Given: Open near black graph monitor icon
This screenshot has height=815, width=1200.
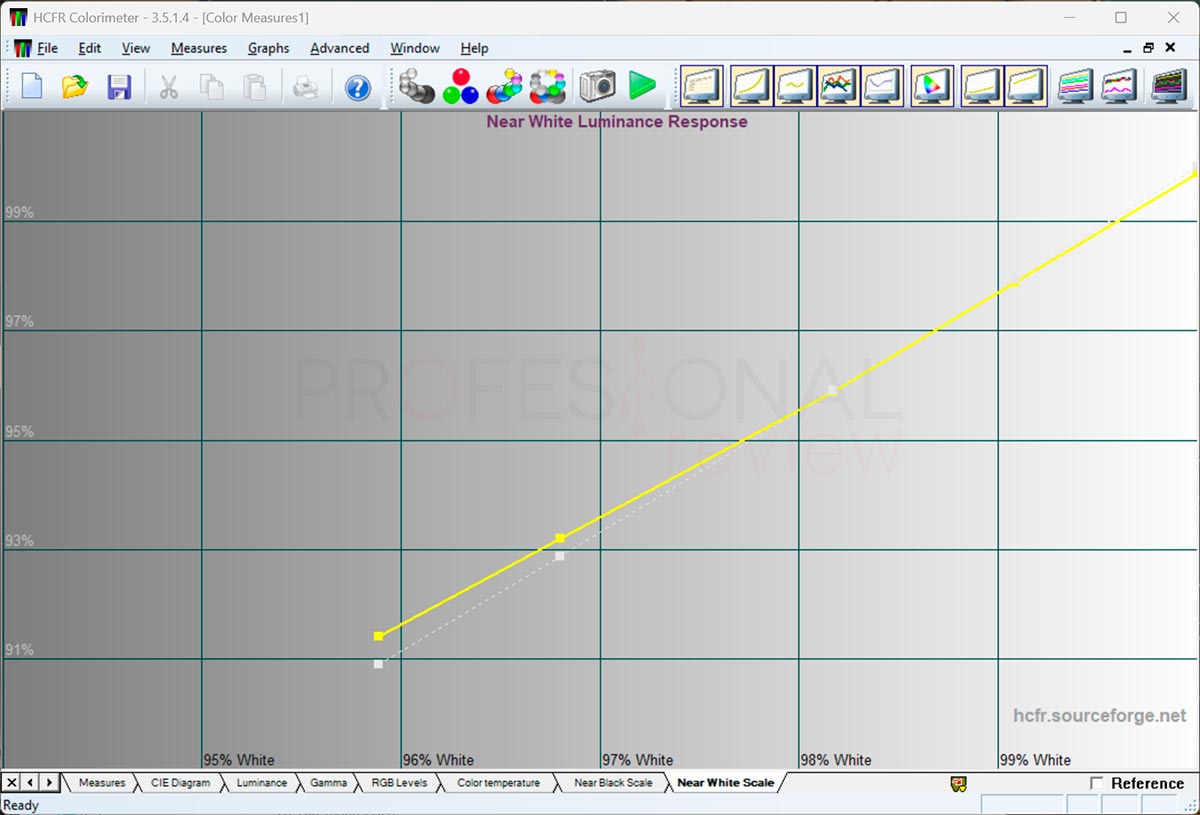Looking at the screenshot, I should (x=981, y=86).
